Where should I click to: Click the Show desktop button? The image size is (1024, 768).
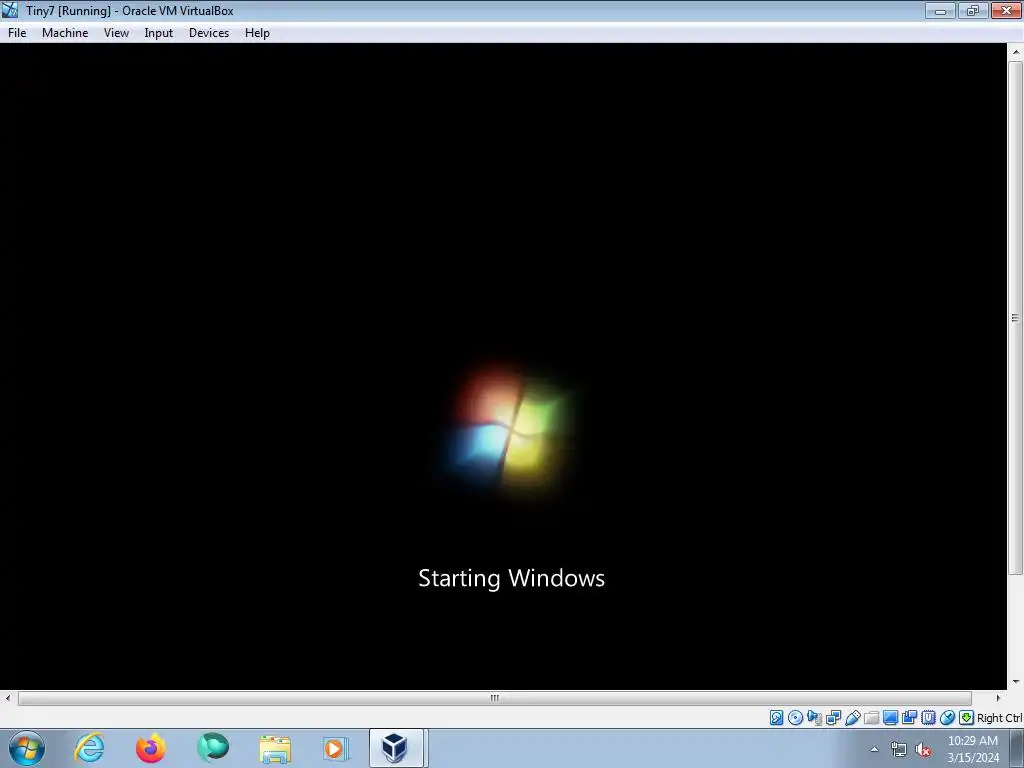[x=1017, y=748]
